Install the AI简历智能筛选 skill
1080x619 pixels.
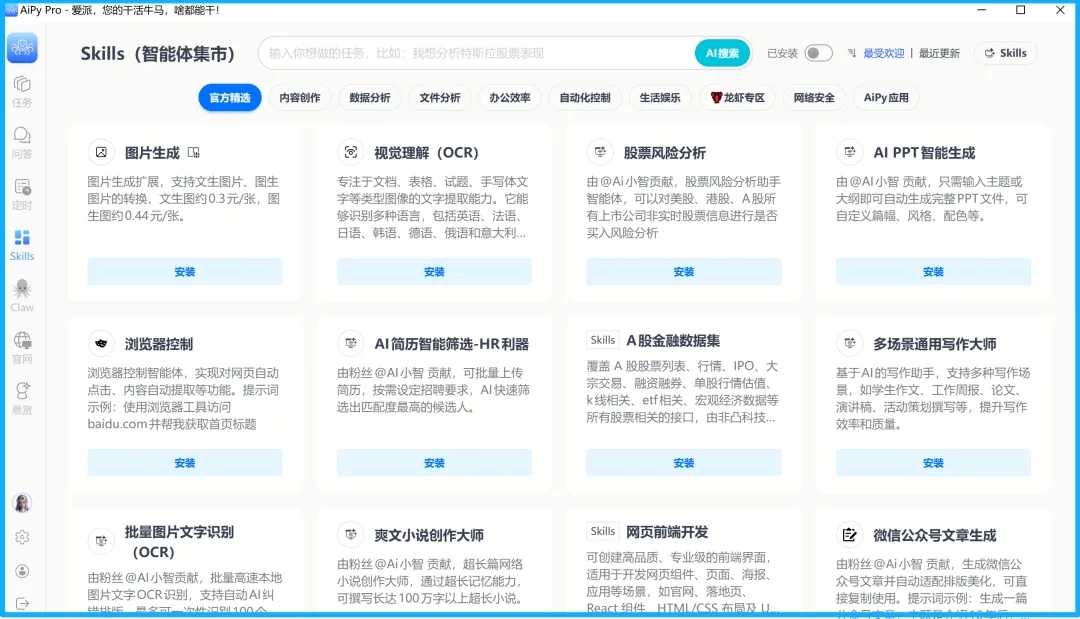435,463
